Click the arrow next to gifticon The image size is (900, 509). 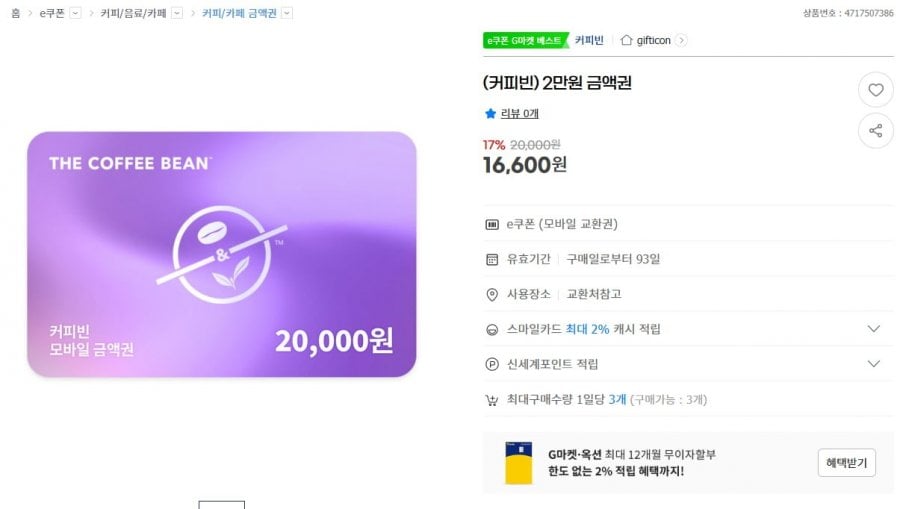pos(681,41)
